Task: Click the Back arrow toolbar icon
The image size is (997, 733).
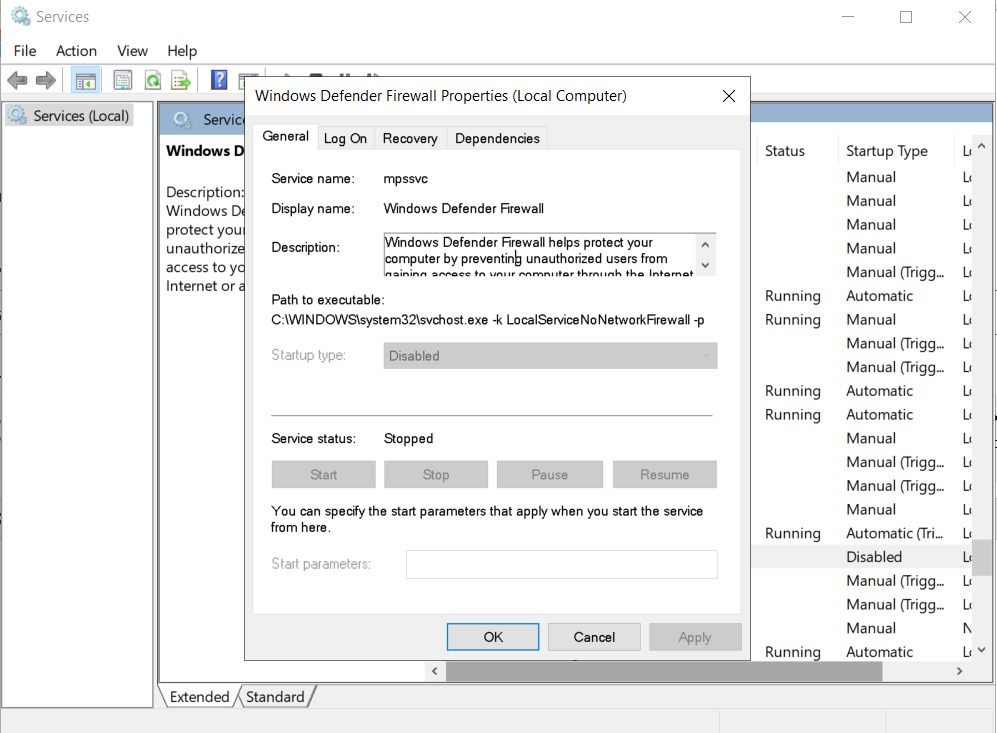Action: (17, 81)
